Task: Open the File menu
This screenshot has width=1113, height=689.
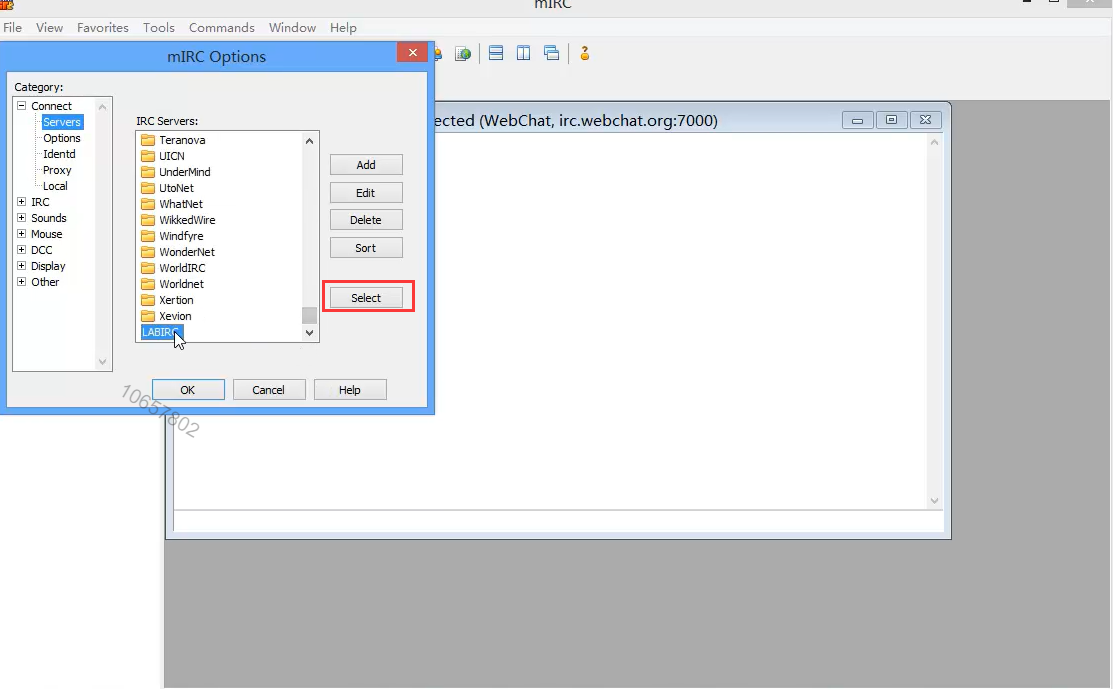Action: [13, 28]
